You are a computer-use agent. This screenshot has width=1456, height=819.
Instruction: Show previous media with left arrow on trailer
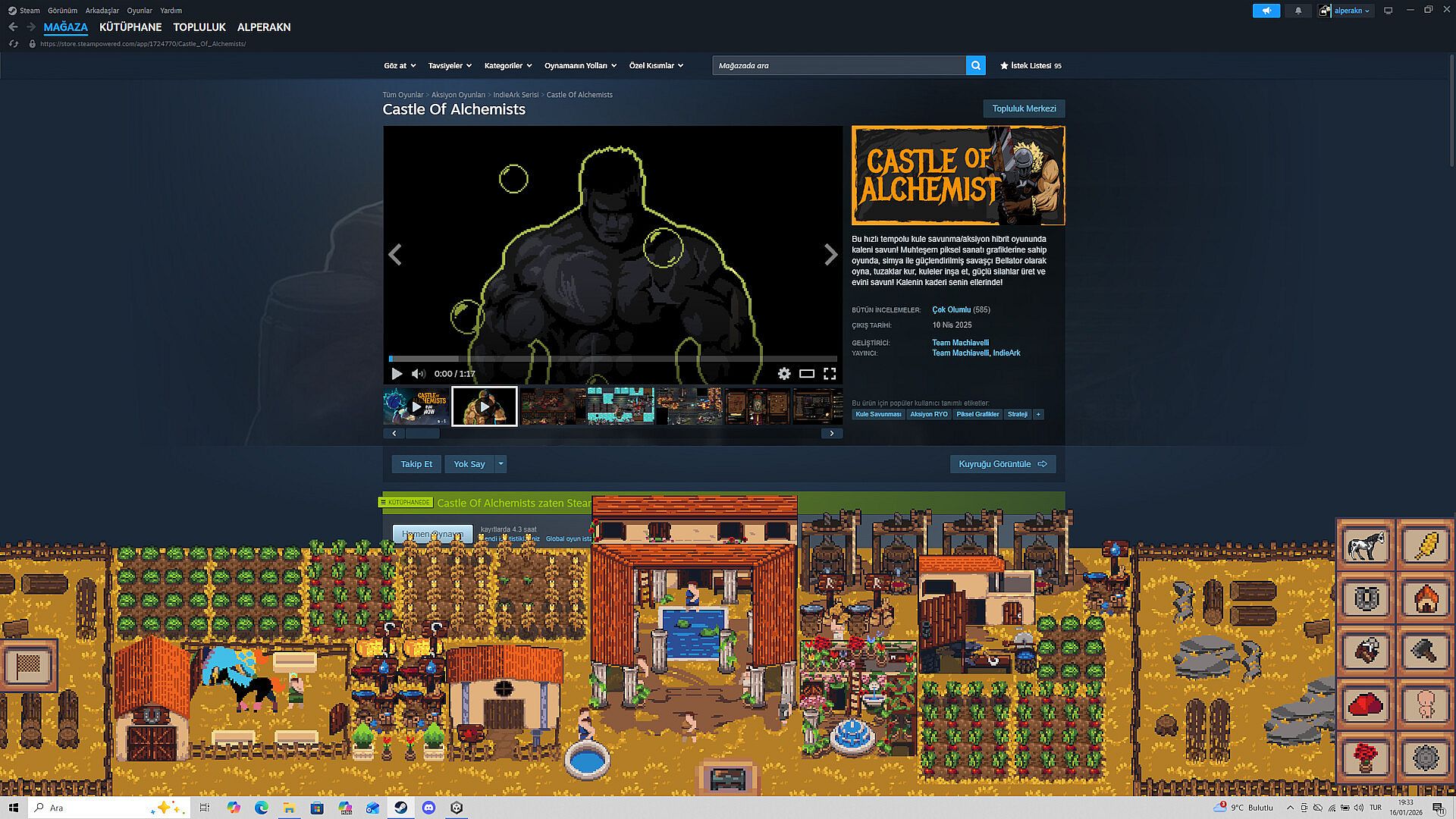click(395, 255)
